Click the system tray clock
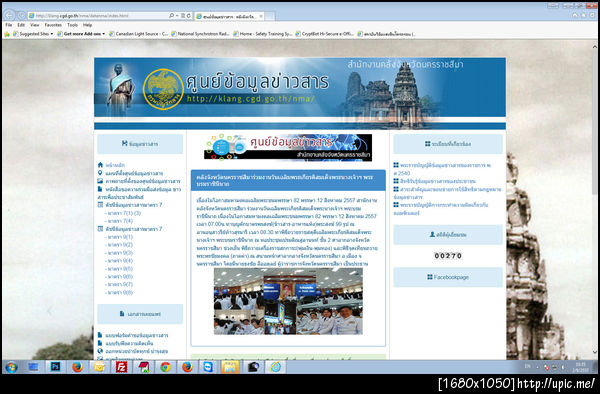Screen dimensions: 600x394 (580, 367)
